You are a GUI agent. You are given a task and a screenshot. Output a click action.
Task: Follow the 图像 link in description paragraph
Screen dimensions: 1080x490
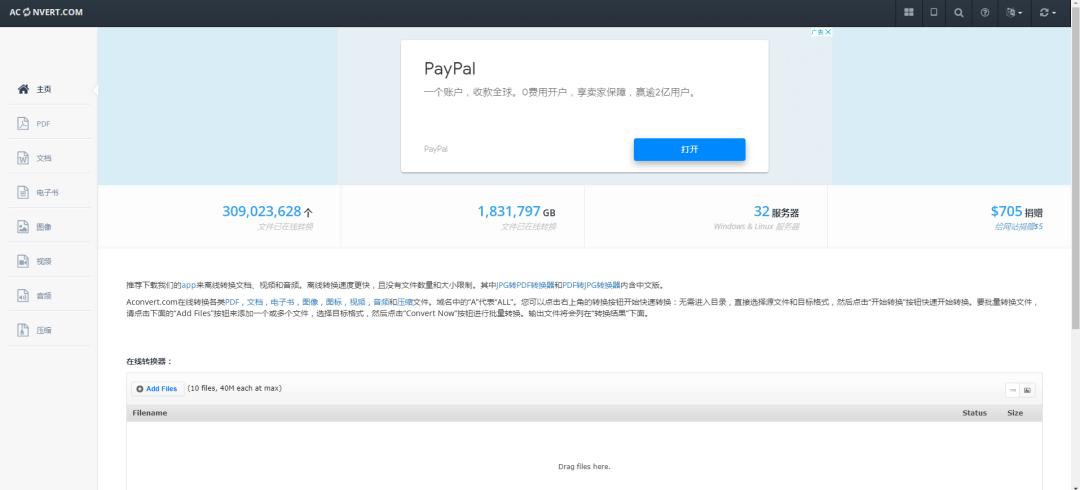point(309,302)
